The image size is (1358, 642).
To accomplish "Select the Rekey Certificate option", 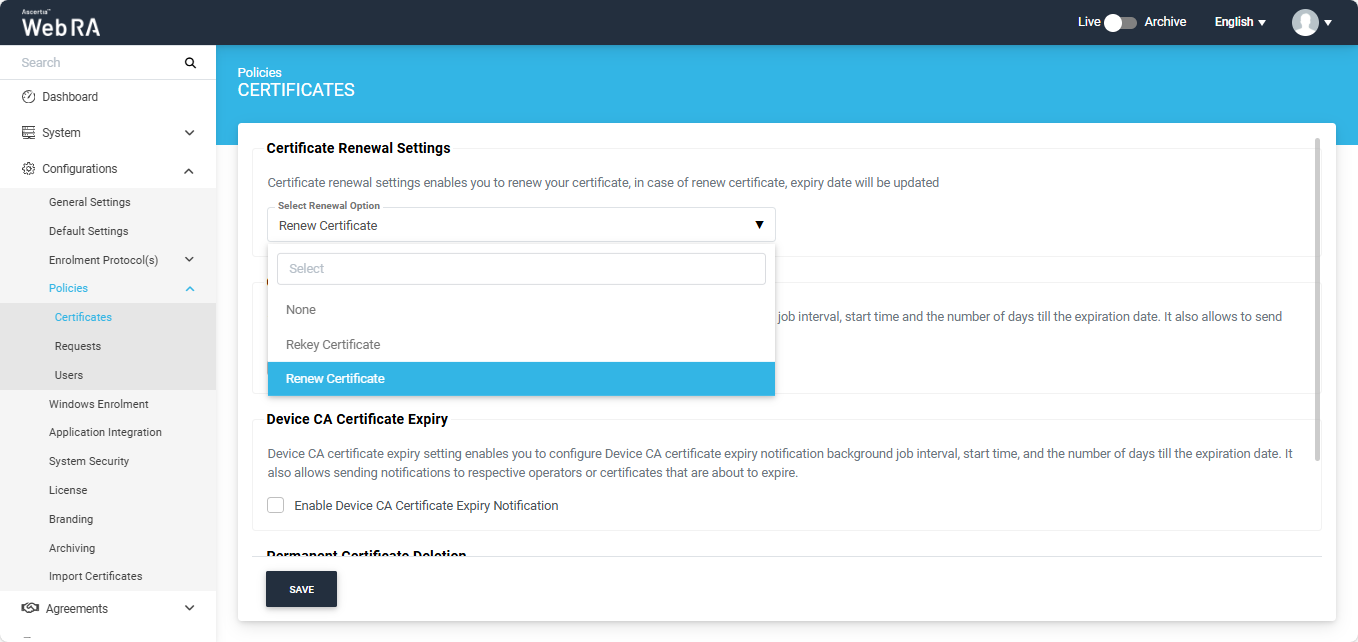I will pos(333,345).
